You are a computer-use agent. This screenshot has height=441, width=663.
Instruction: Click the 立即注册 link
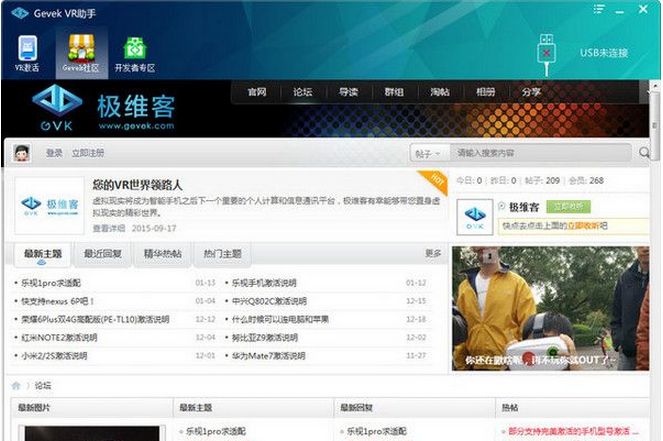coord(88,153)
